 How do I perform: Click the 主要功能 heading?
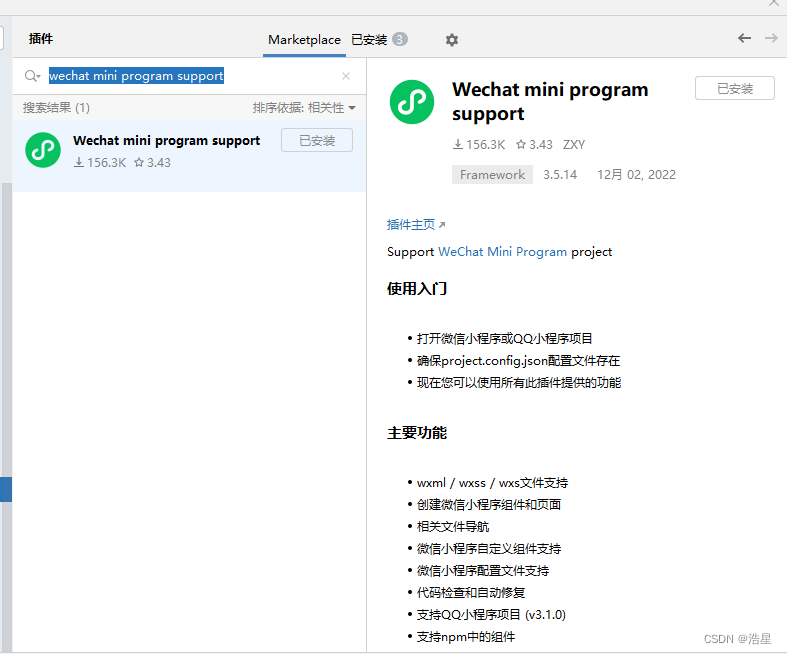pos(417,433)
